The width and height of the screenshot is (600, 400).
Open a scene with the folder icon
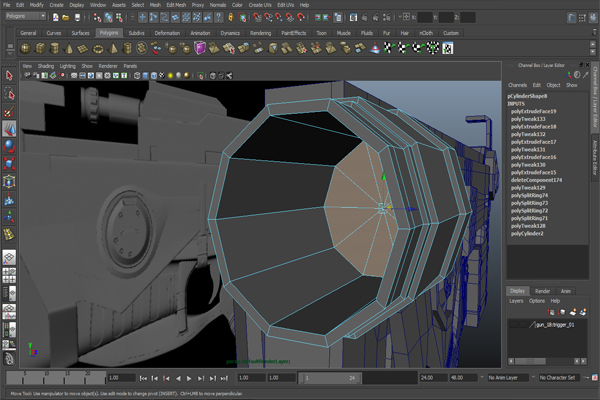(x=66, y=17)
